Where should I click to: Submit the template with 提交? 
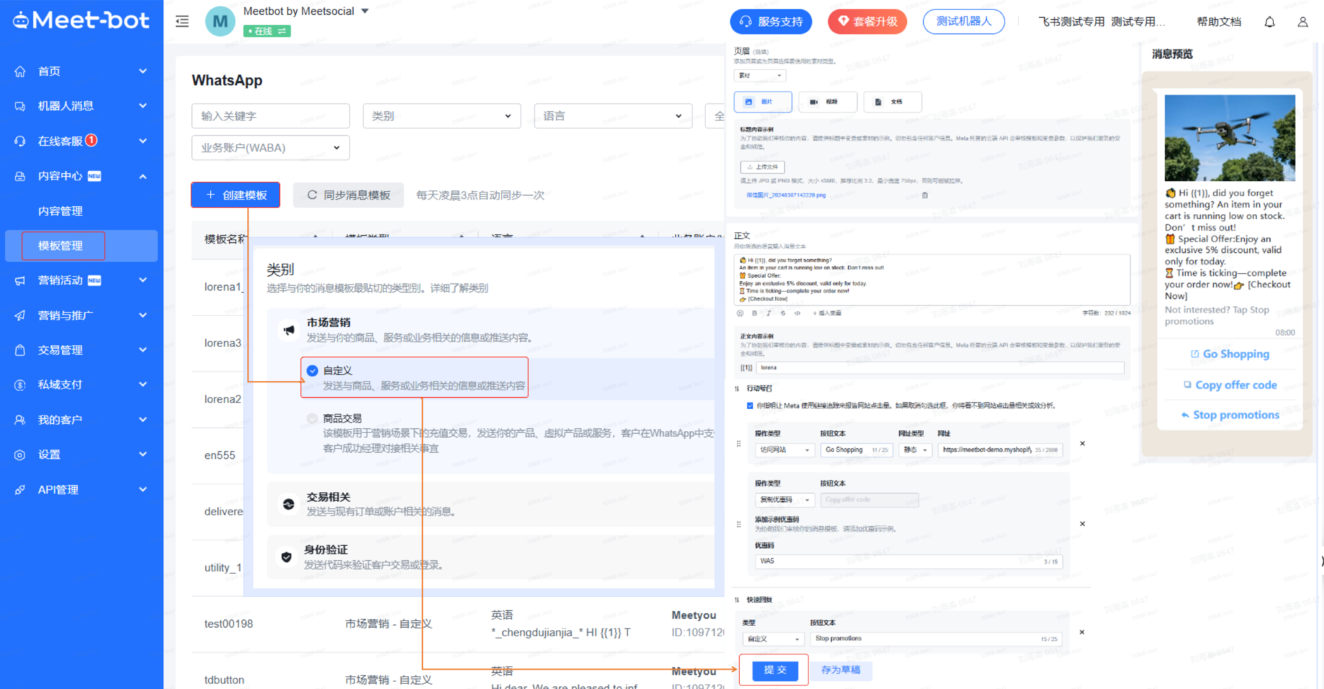pos(774,670)
